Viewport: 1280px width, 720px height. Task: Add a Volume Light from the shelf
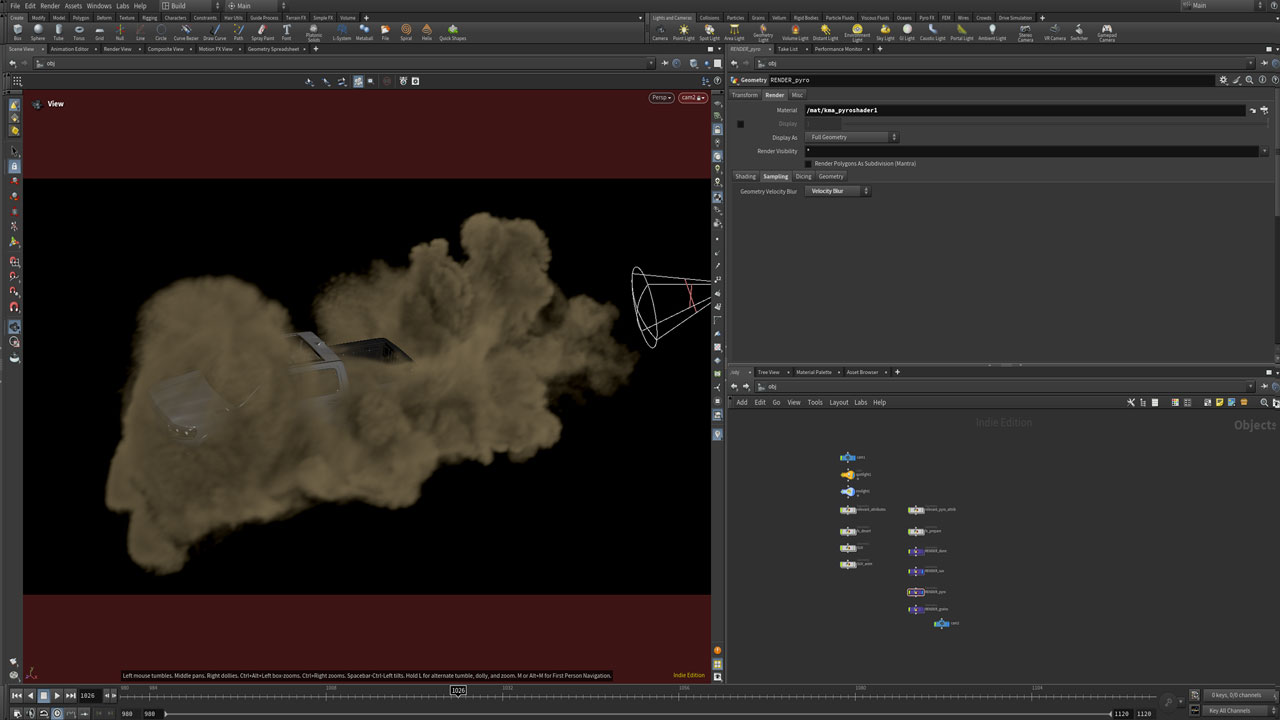click(x=795, y=32)
